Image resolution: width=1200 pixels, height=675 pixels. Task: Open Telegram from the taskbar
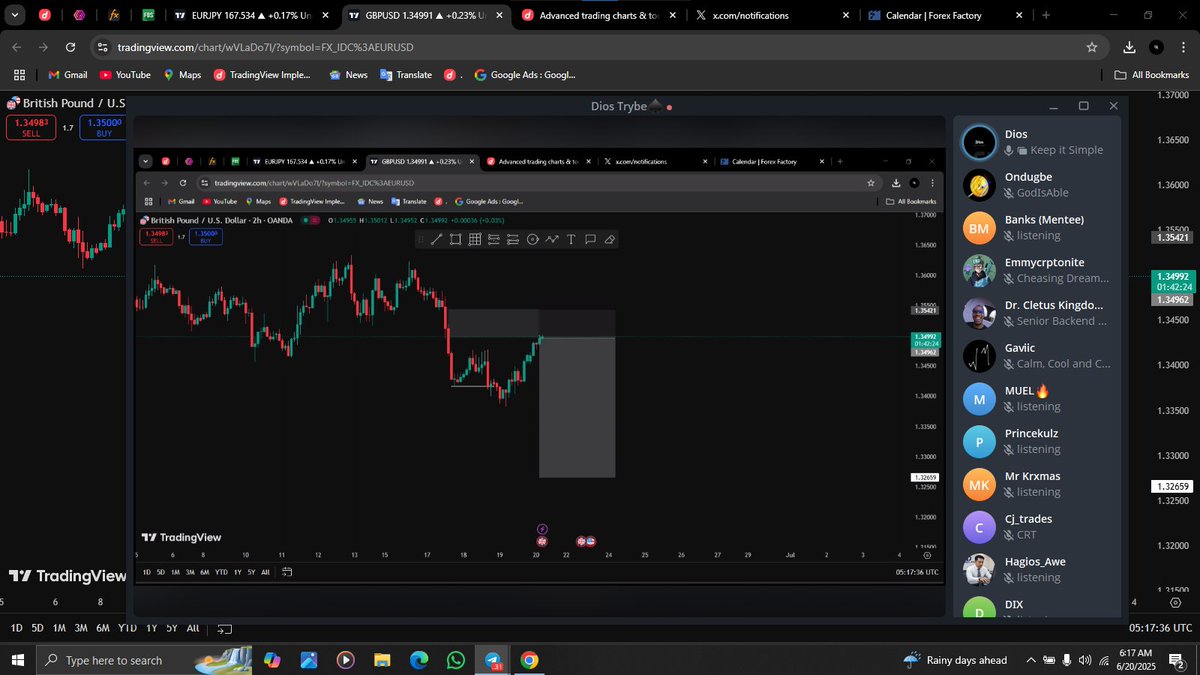[493, 661]
